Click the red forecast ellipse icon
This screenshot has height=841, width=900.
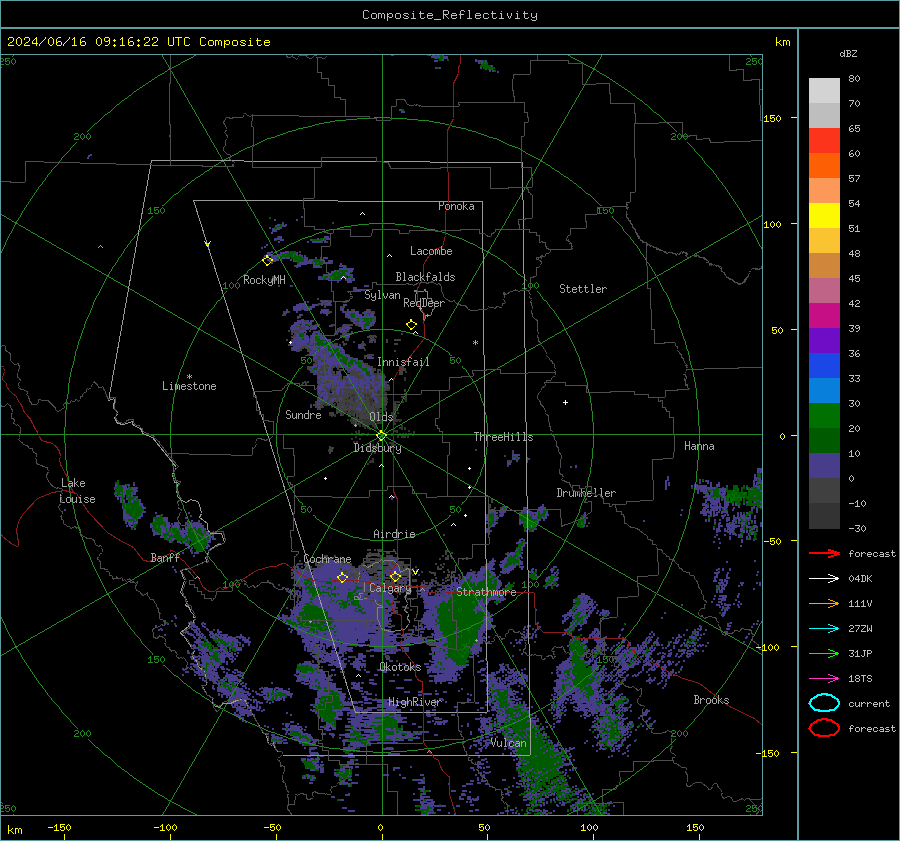point(824,728)
